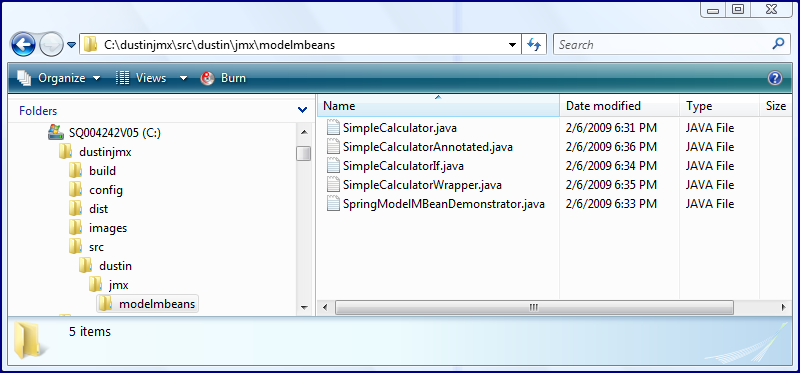800x373 pixels.
Task: Select the images folder in tree
Action: point(108,228)
